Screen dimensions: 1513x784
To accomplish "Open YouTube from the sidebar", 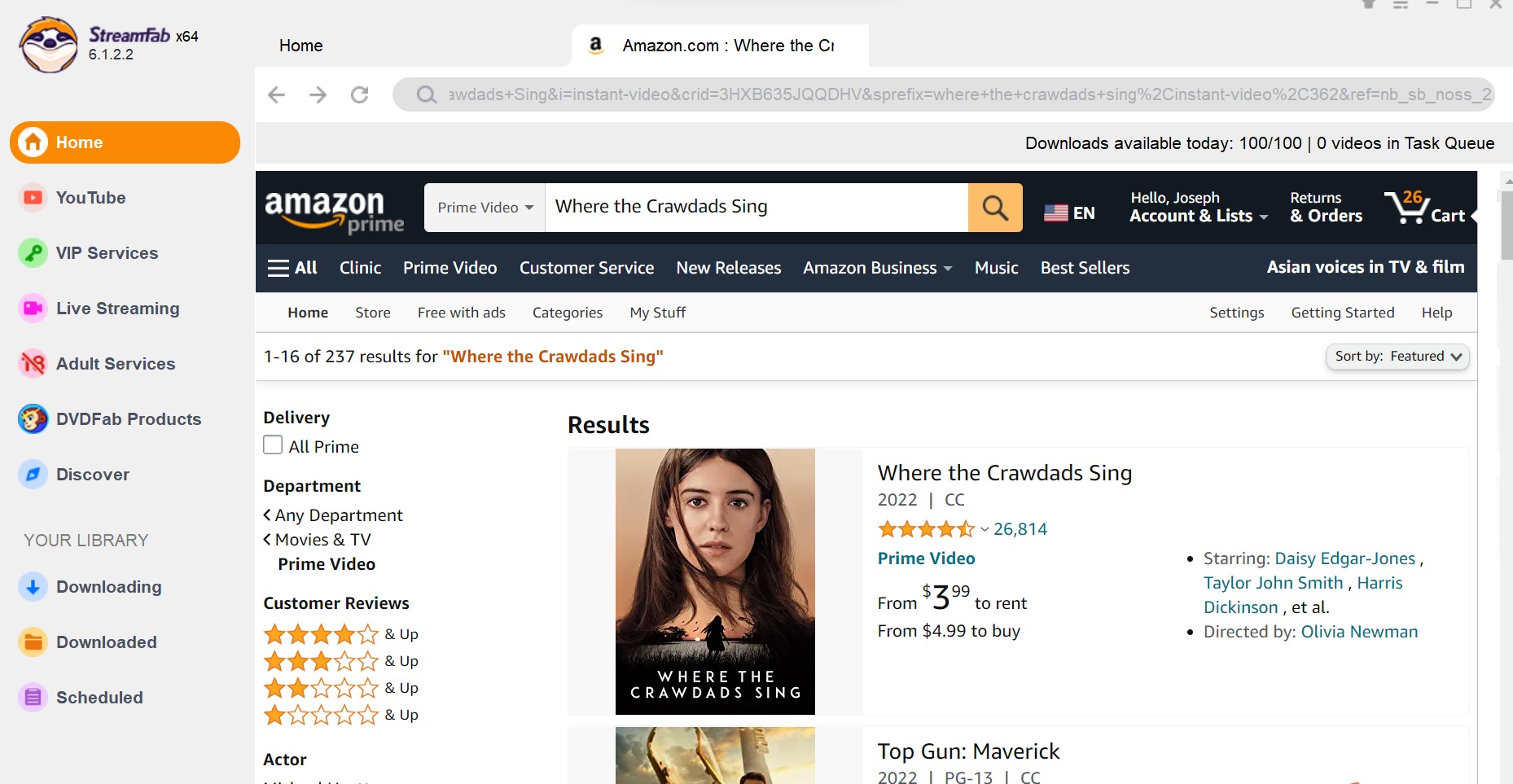I will (x=90, y=198).
